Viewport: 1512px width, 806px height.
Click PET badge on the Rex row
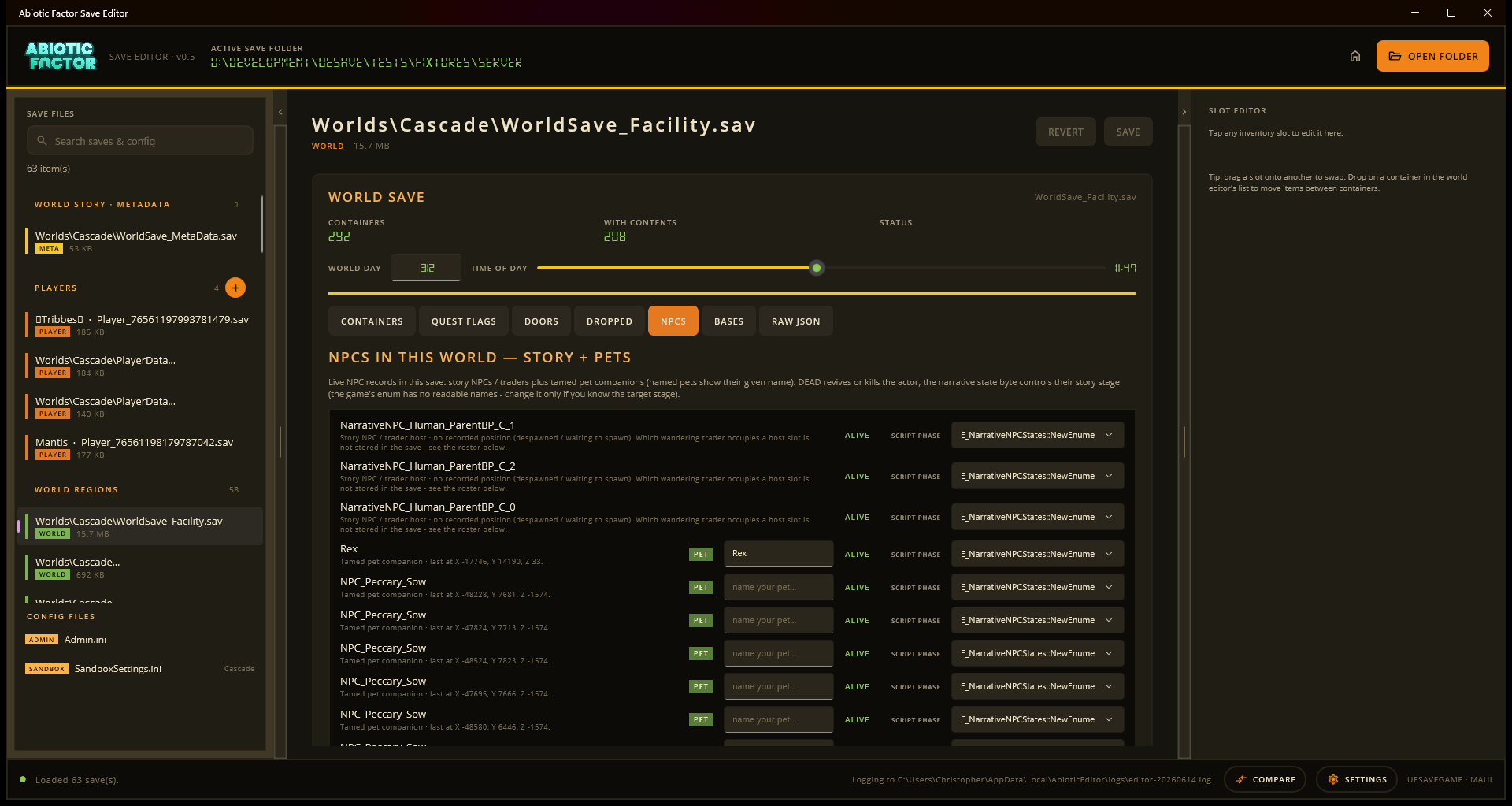(x=701, y=555)
